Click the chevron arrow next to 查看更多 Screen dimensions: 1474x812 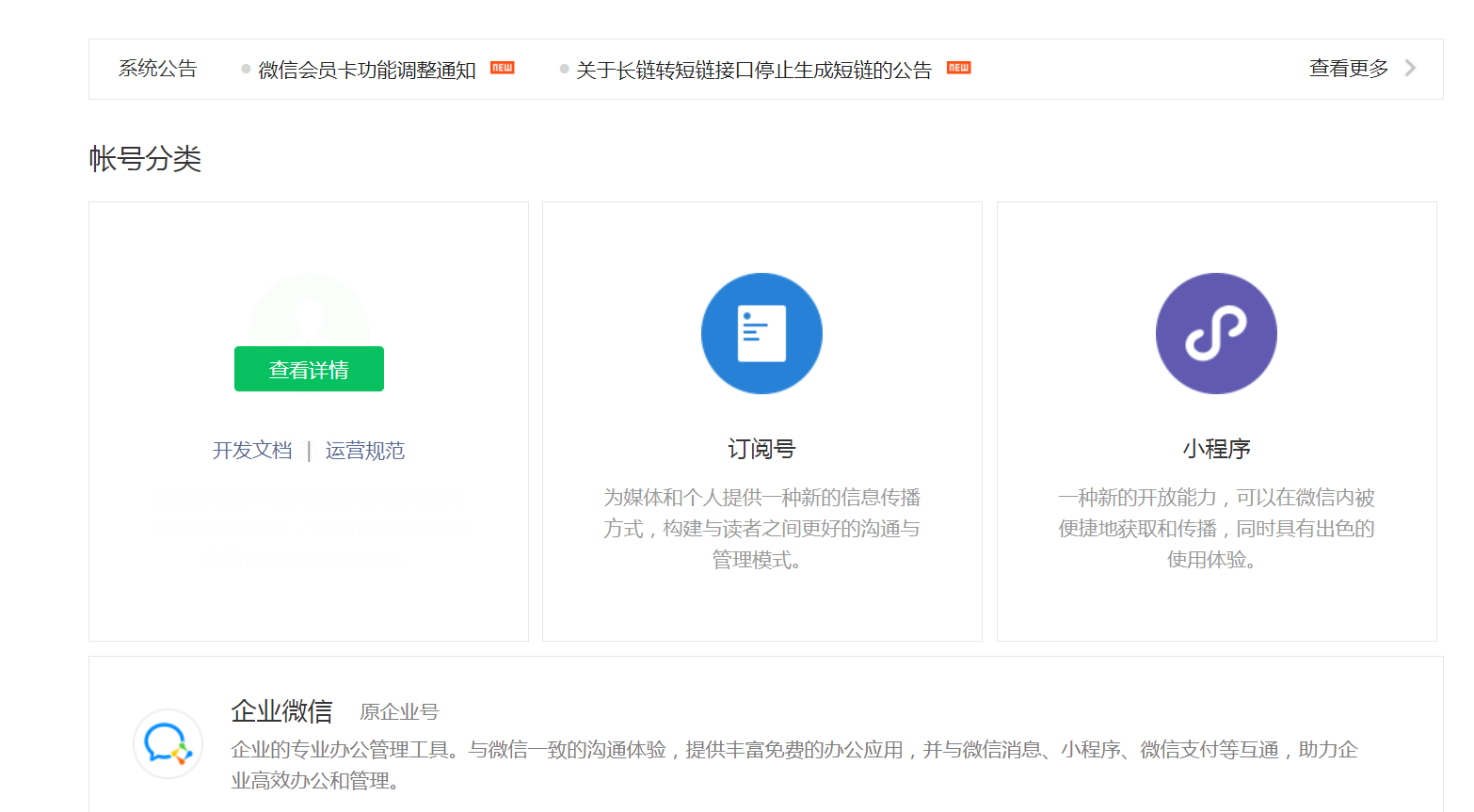[1410, 68]
